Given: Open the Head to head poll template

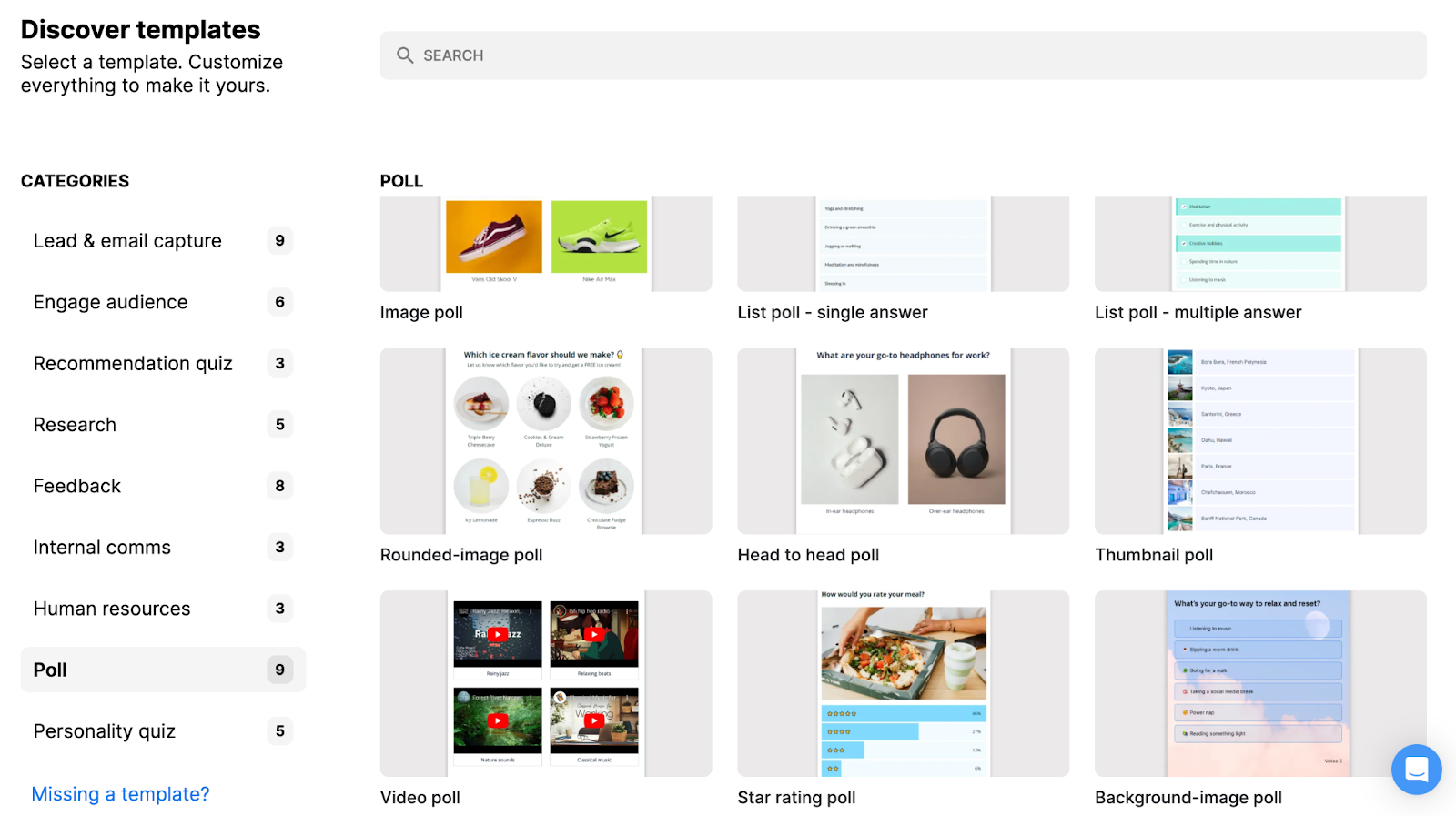Looking at the screenshot, I should (x=903, y=441).
